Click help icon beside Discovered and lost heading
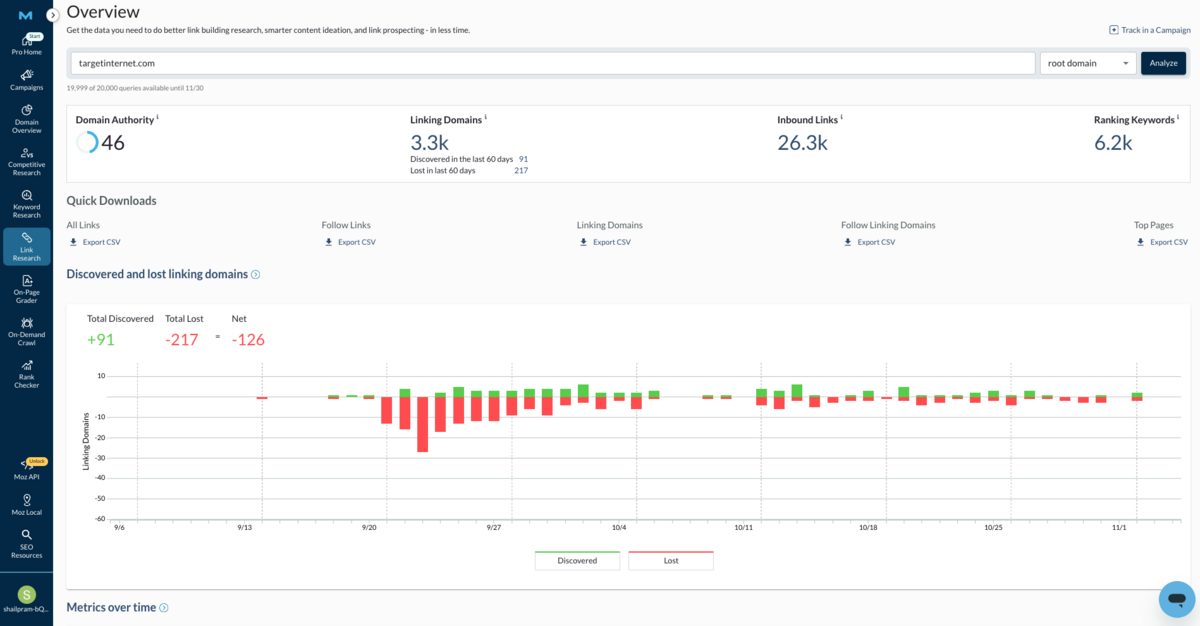The image size is (1200, 626). 256,274
